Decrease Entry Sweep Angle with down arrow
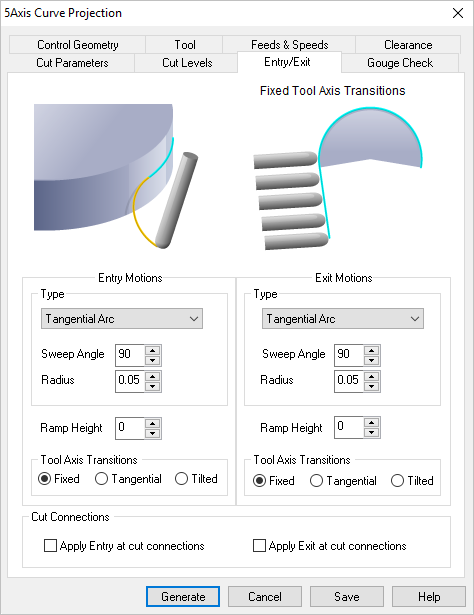Image resolution: width=474 pixels, height=615 pixels. coord(153,360)
